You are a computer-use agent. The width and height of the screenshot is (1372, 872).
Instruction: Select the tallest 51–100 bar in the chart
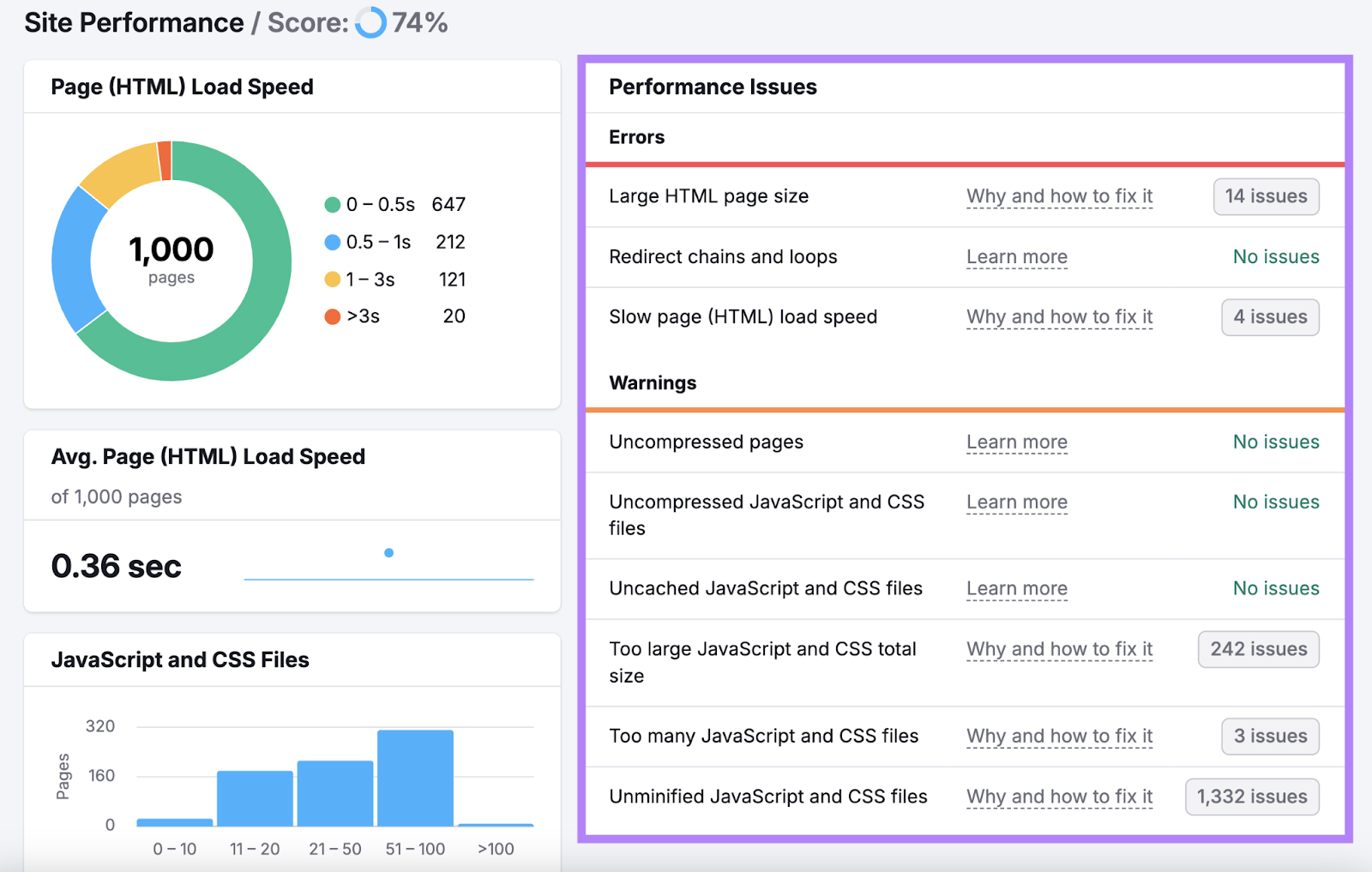tap(415, 776)
